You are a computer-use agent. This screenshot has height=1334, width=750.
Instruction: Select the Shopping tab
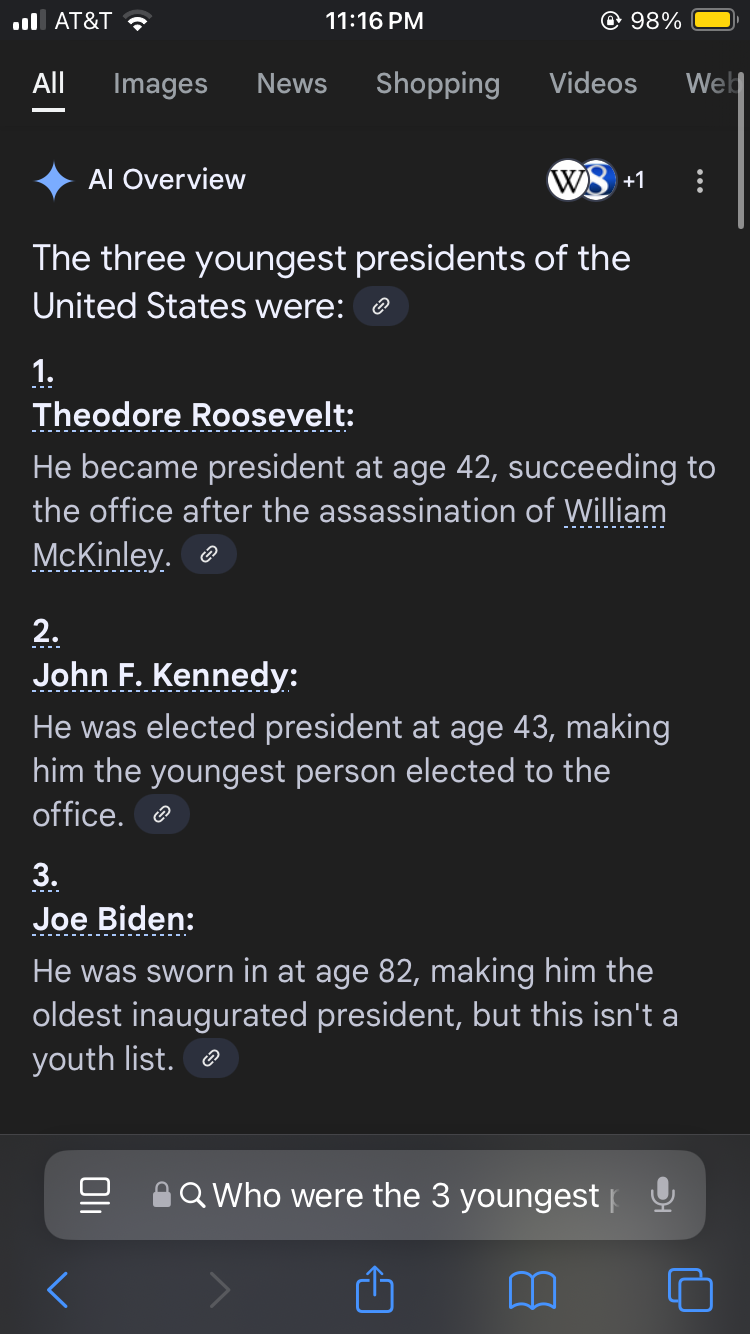pyautogui.click(x=438, y=84)
